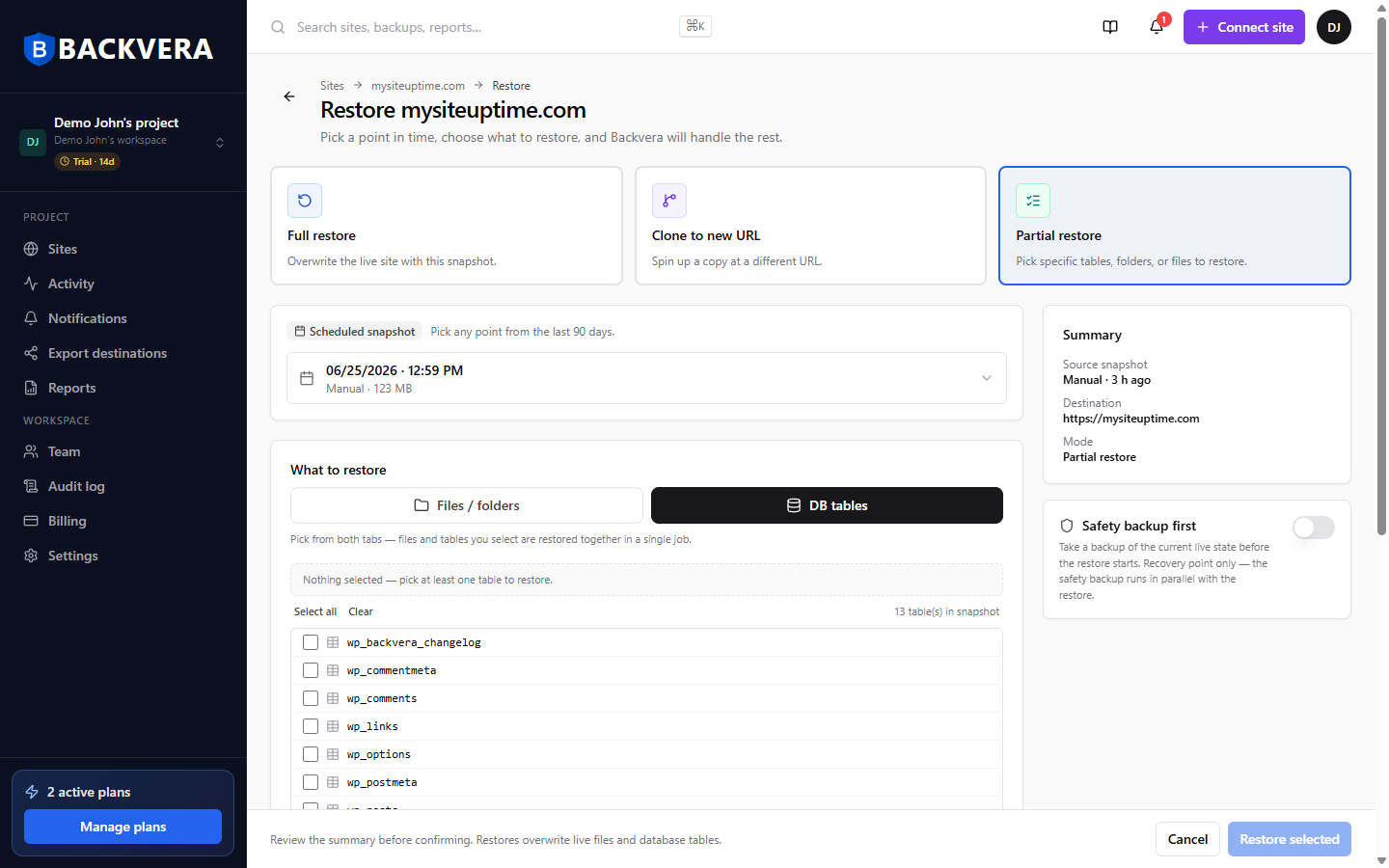This screenshot has width=1389, height=868.
Task: Click the Sites breadcrumb link
Action: click(332, 86)
